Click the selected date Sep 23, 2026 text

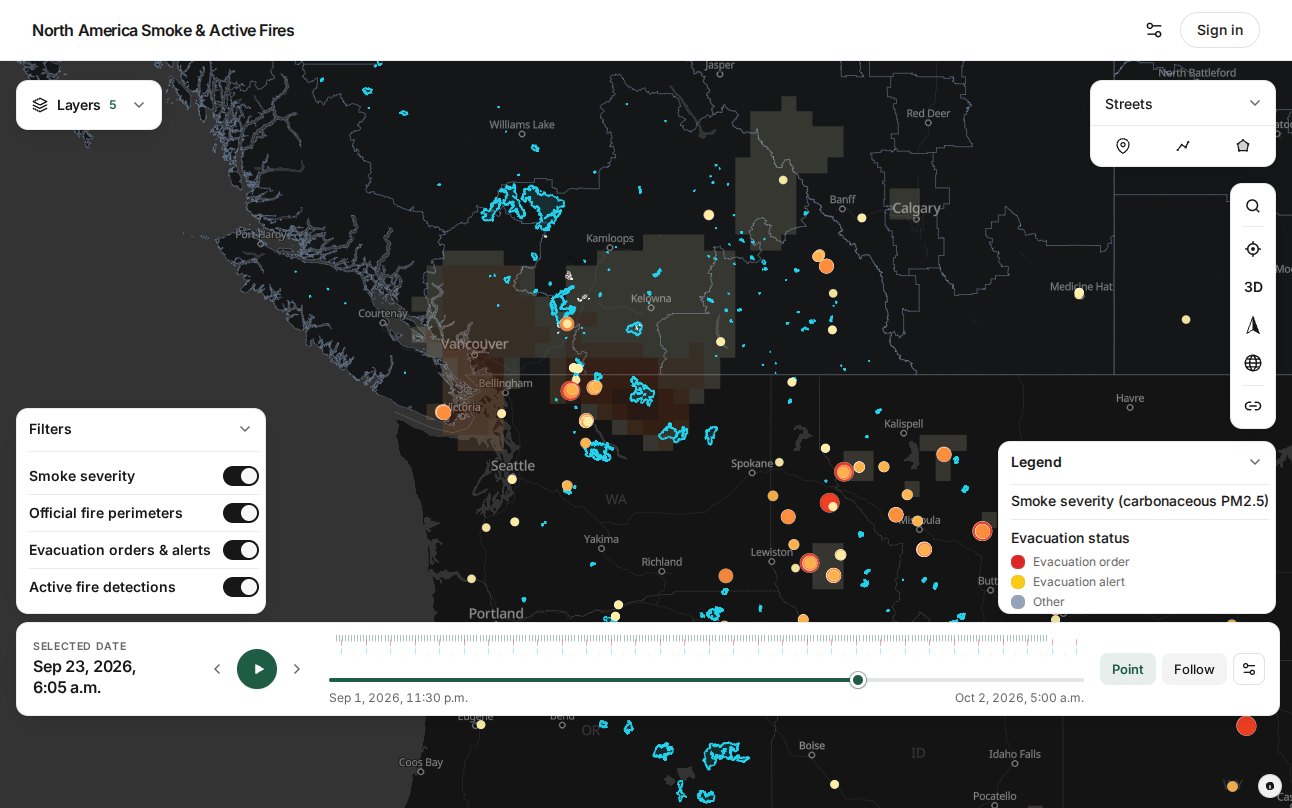point(84,677)
